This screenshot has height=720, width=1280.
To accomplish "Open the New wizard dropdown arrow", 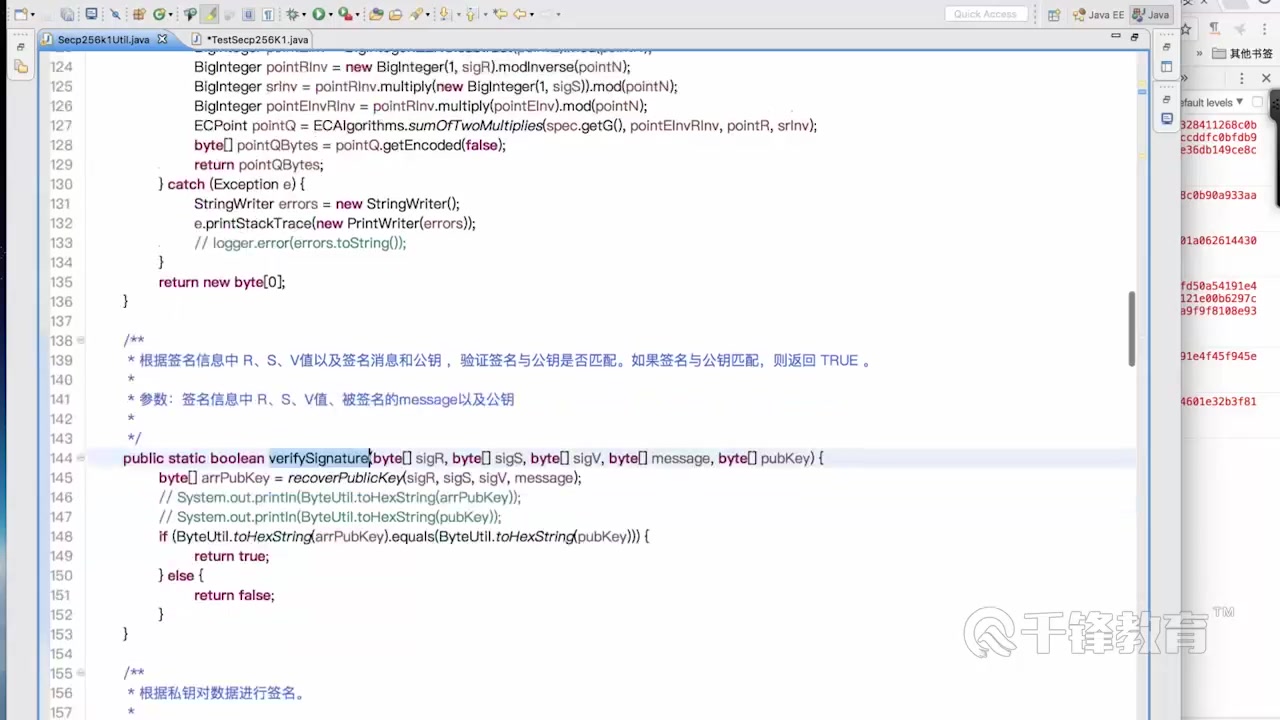I will coord(33,15).
